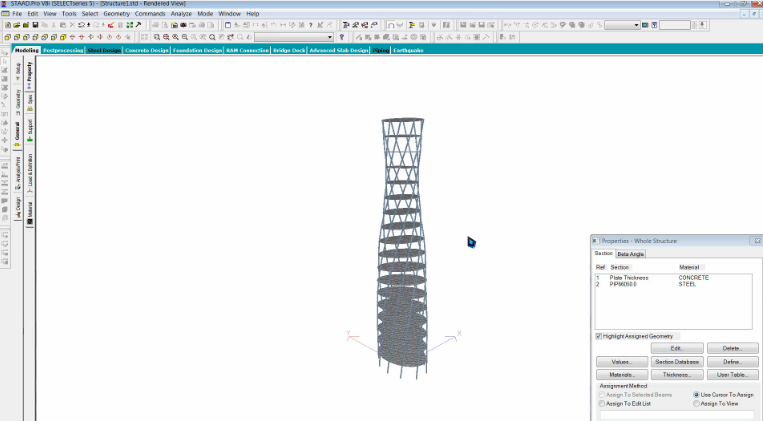
Task: Click the Delete button in Properties
Action: click(732, 348)
